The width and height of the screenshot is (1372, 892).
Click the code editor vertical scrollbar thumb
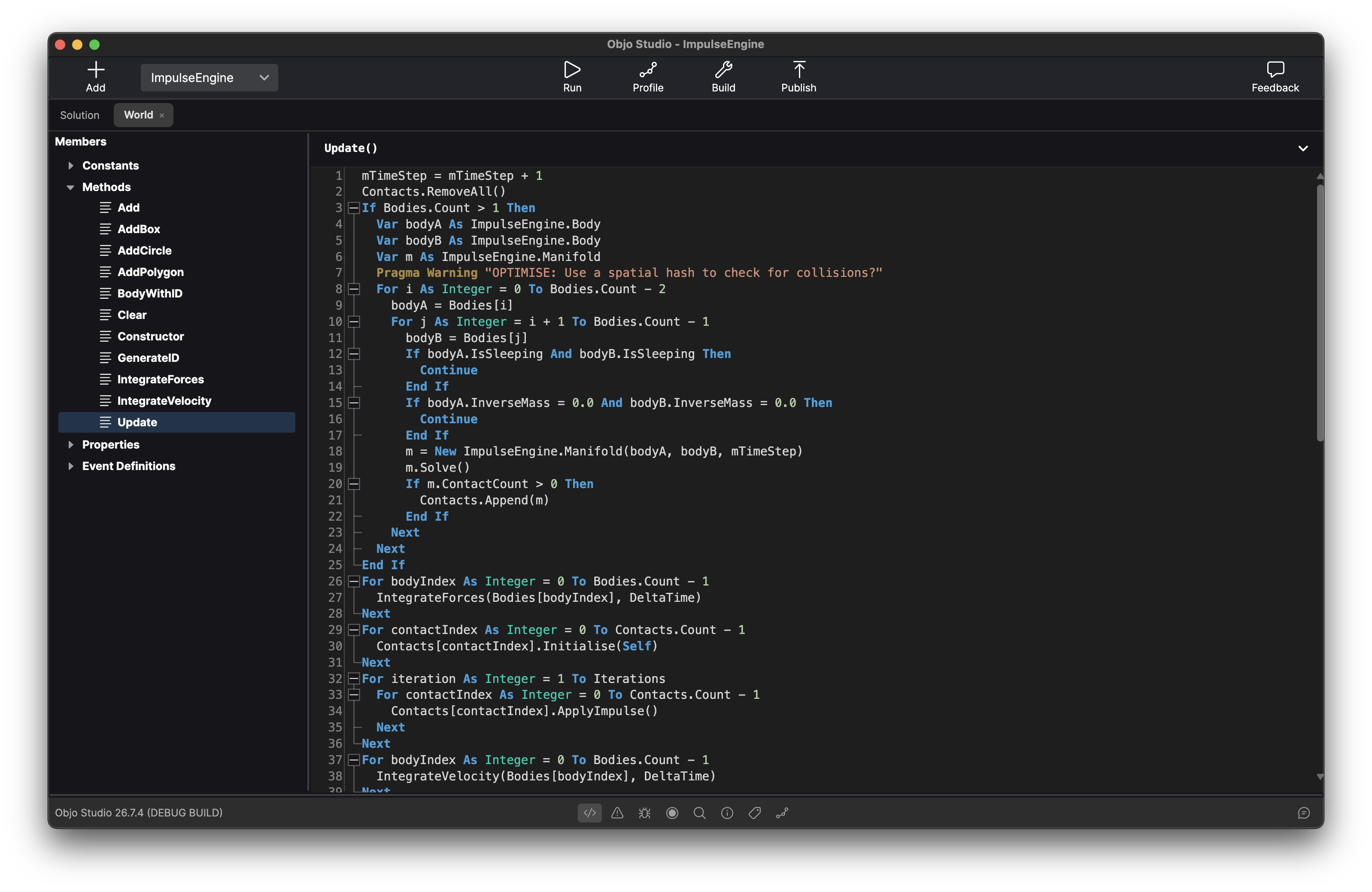click(x=1320, y=313)
